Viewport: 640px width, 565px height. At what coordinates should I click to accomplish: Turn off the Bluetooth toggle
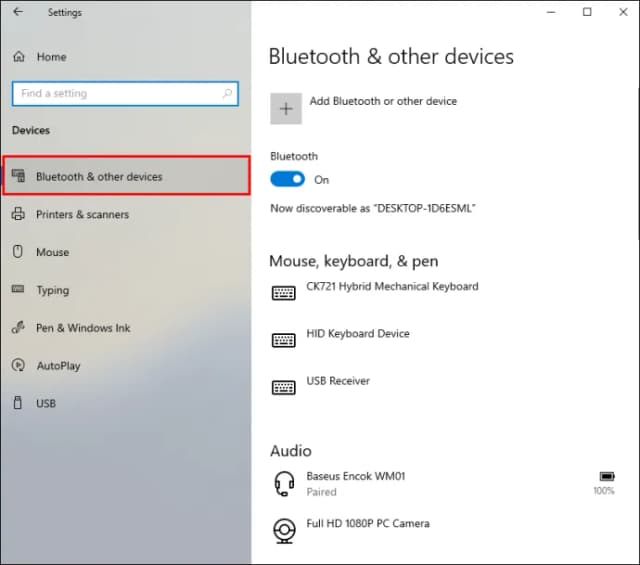point(288,180)
